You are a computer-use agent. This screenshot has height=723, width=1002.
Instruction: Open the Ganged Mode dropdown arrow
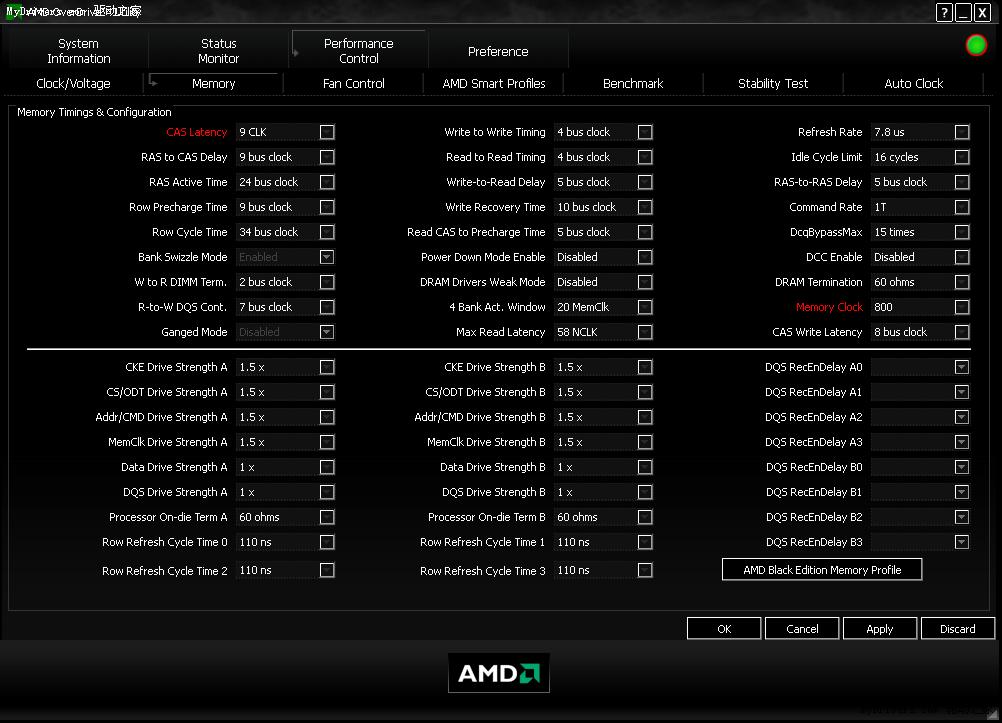[327, 332]
